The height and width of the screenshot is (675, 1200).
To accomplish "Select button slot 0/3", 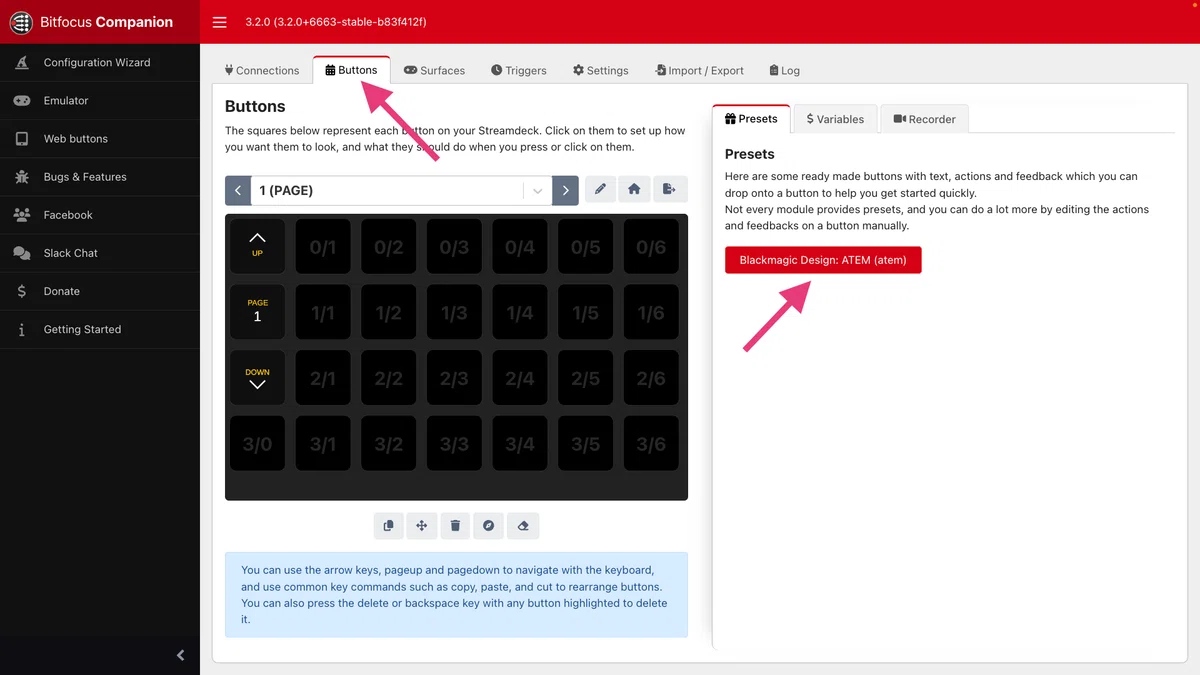I will 454,245.
